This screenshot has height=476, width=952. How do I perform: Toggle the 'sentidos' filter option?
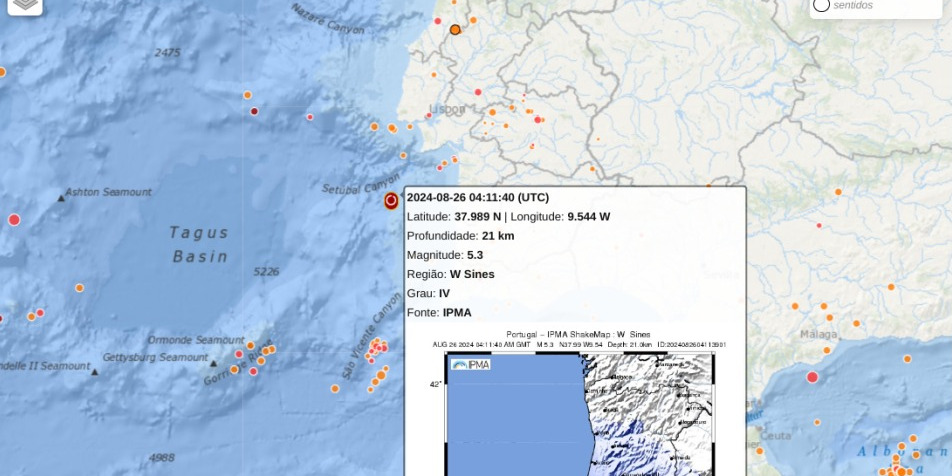[821, 5]
